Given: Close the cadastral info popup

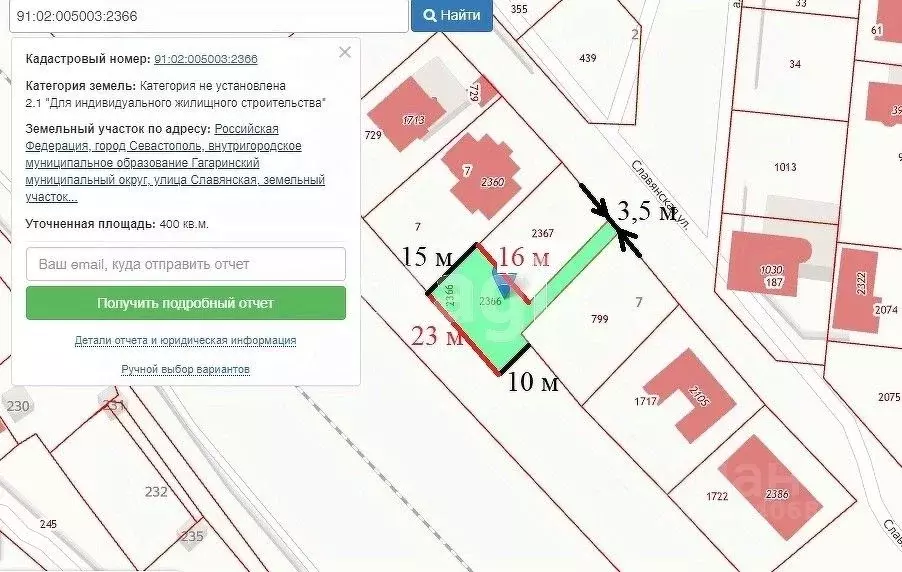Looking at the screenshot, I should coord(345,53).
